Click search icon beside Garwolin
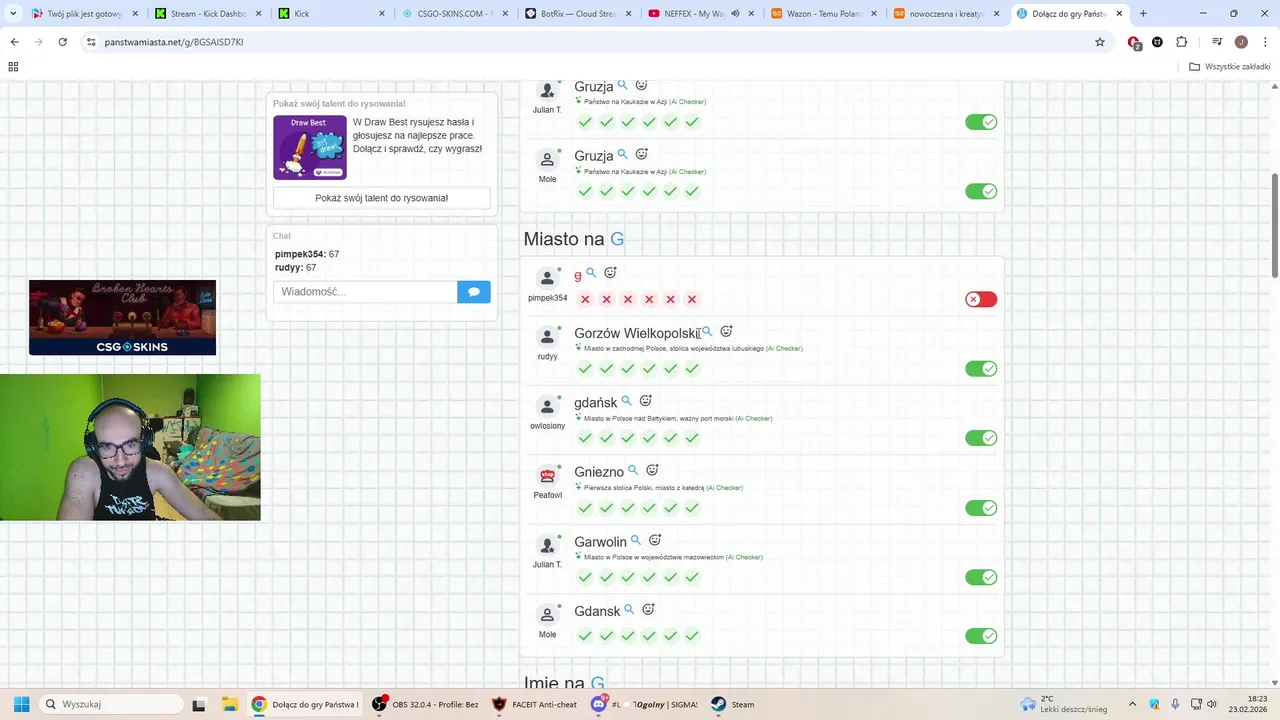Screen dimensions: 1280x720 635,540
